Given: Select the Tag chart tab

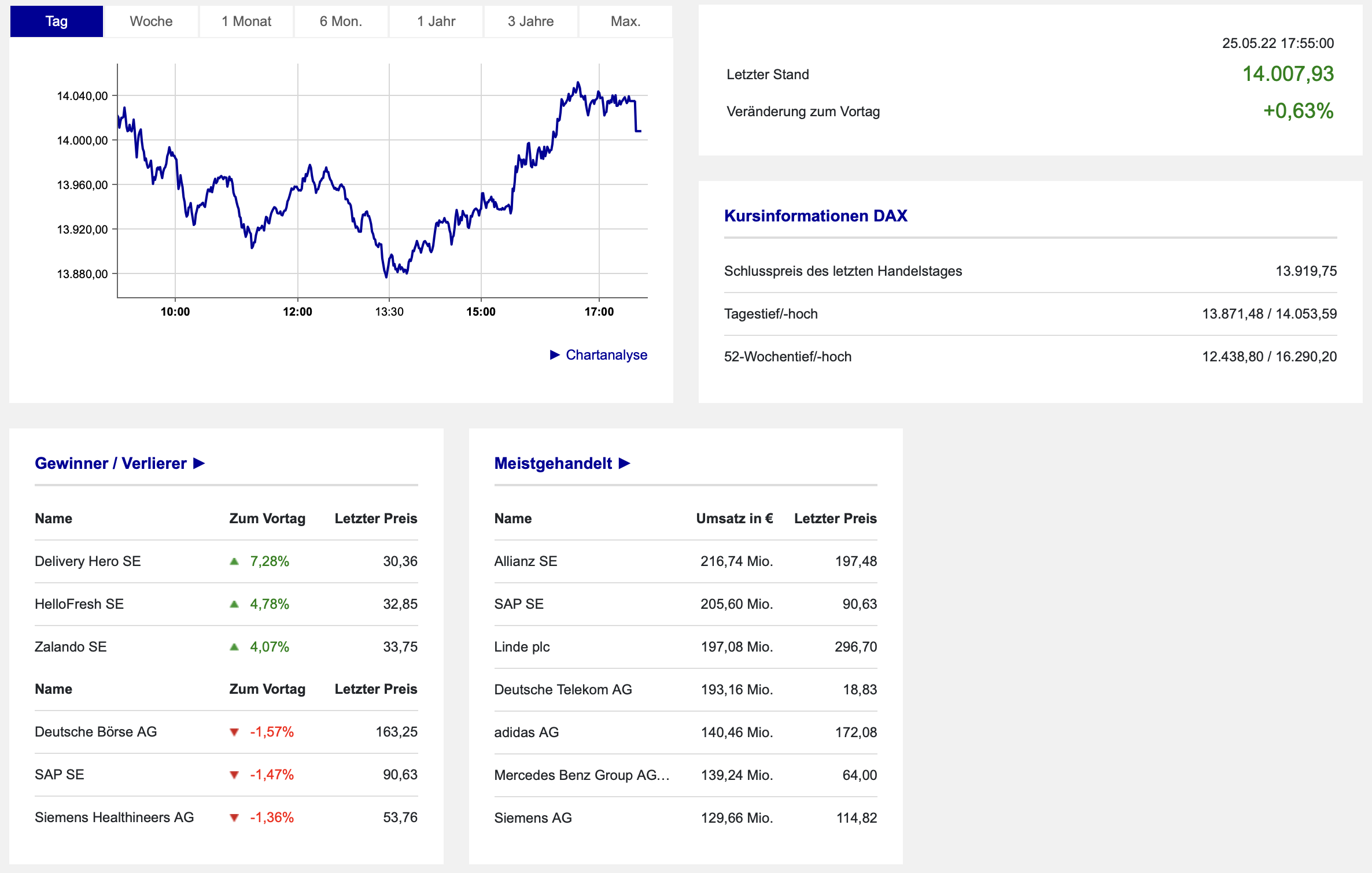Looking at the screenshot, I should [57, 21].
